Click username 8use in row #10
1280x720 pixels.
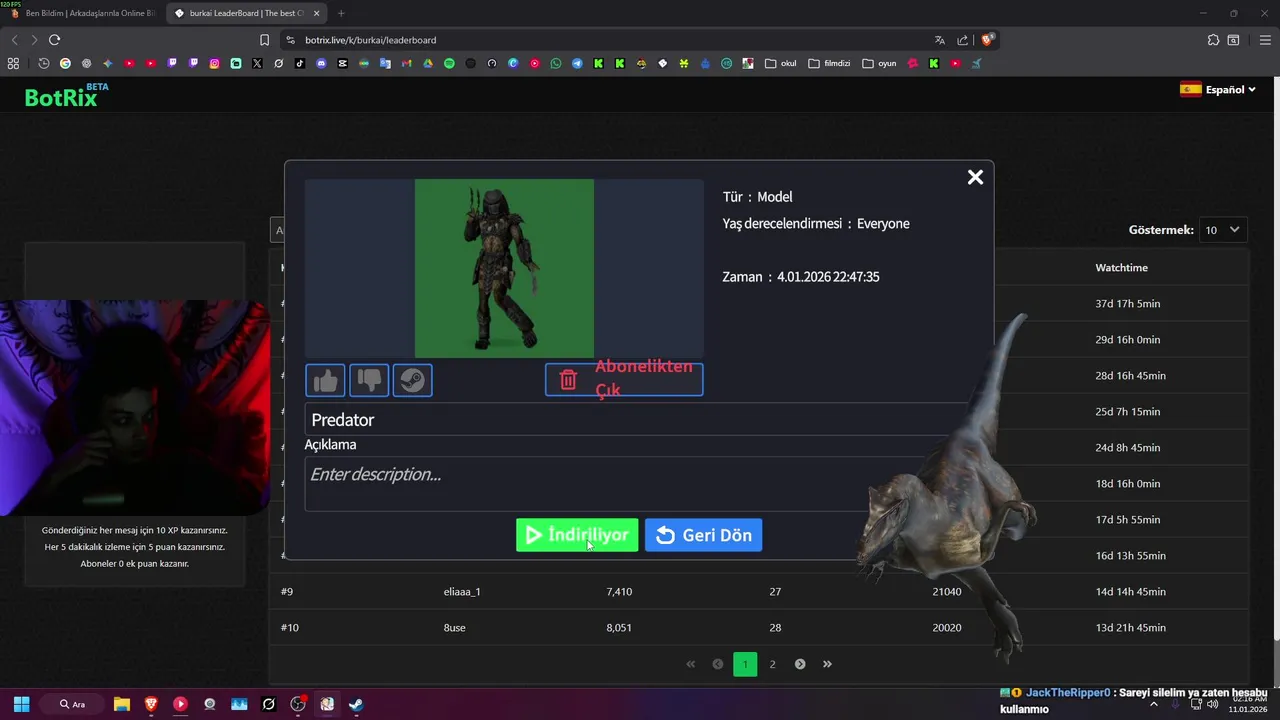[x=454, y=628]
